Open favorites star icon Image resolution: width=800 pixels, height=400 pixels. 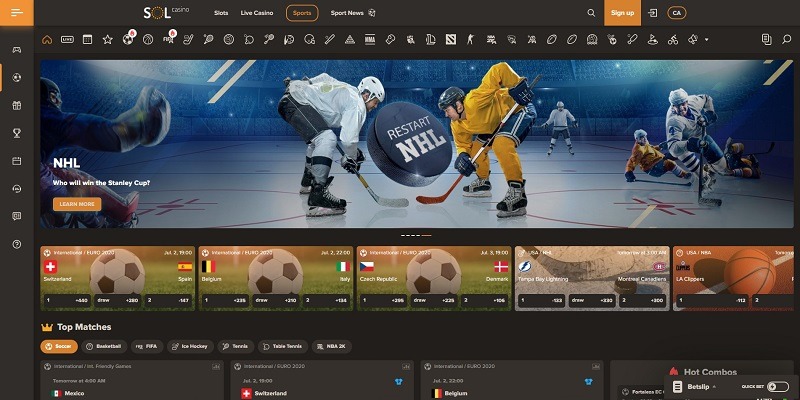[x=108, y=39]
